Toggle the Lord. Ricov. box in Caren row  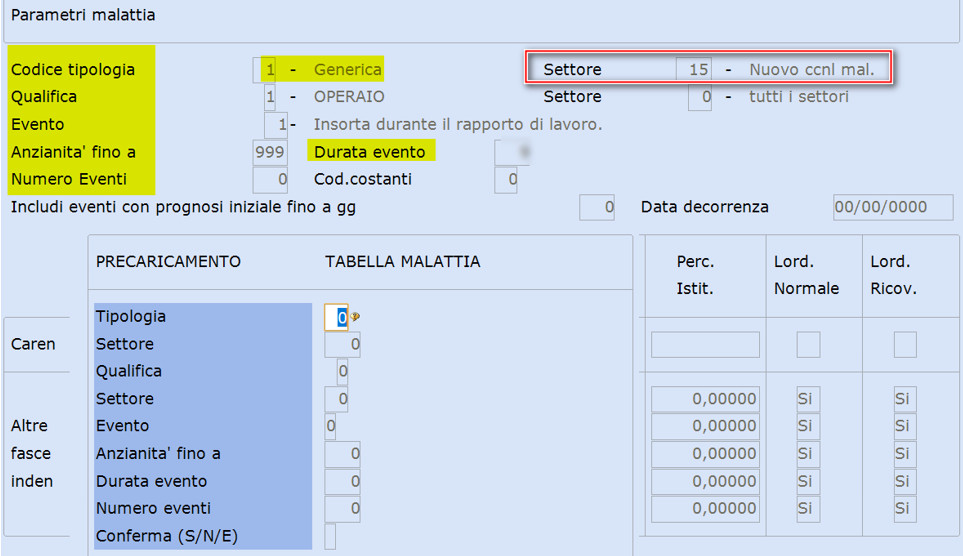[x=905, y=345]
